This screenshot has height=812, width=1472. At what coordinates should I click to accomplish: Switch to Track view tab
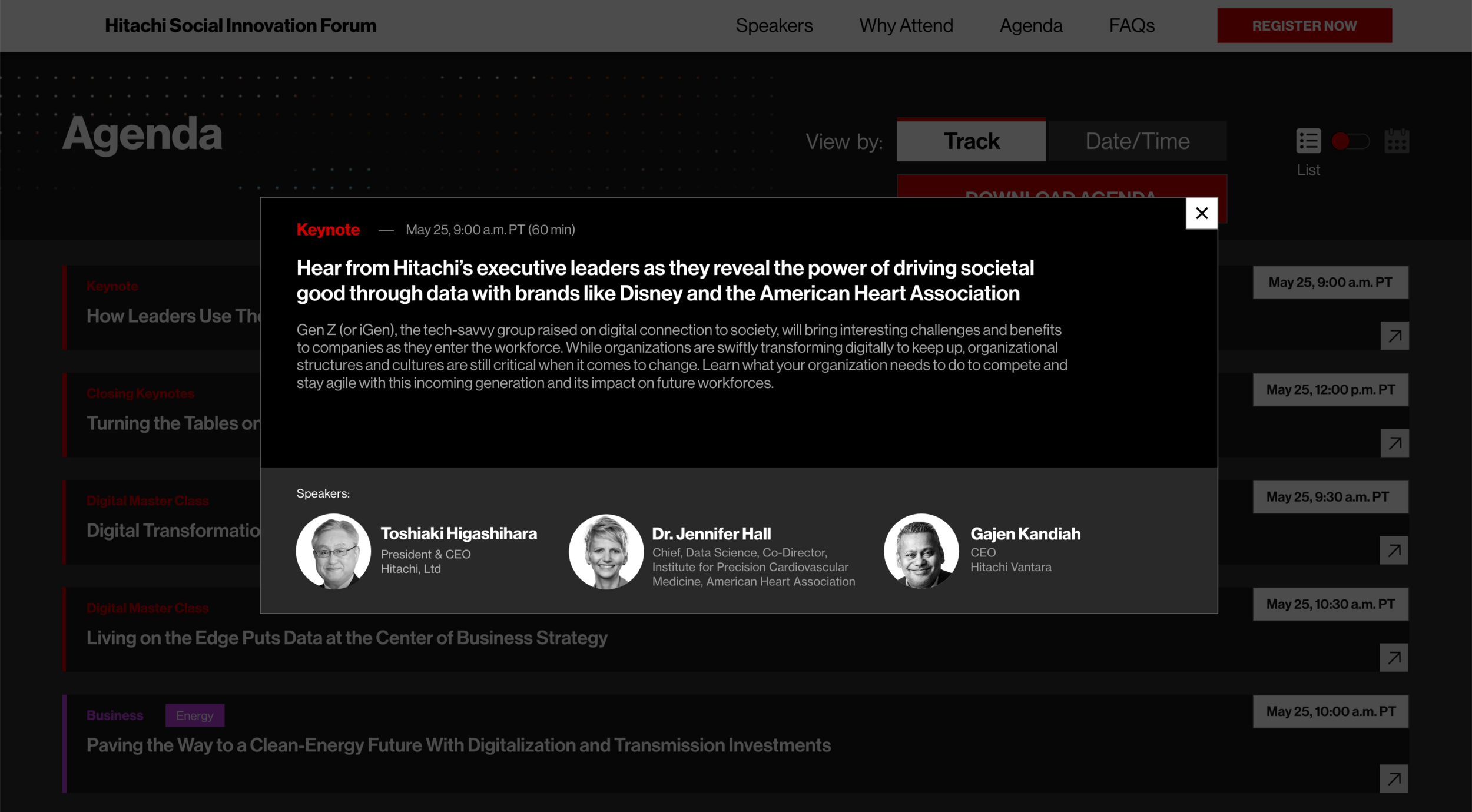tap(971, 141)
